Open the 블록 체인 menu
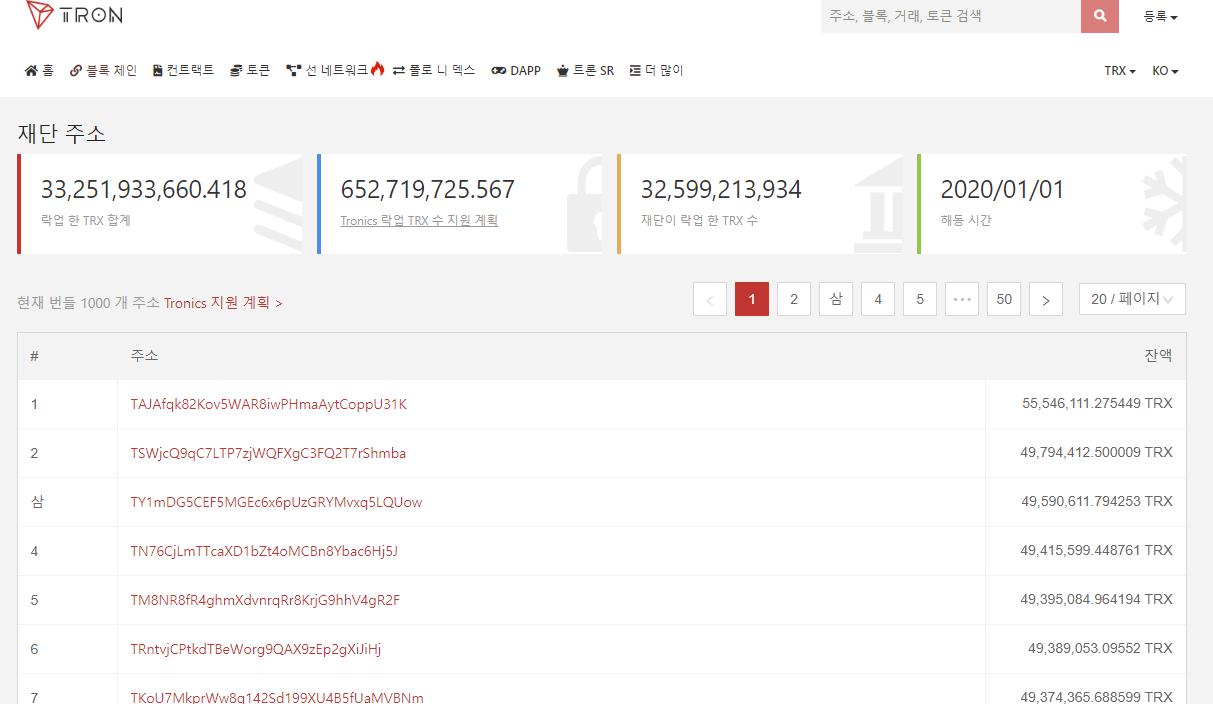Screen dimensions: 1213x704 103,71
